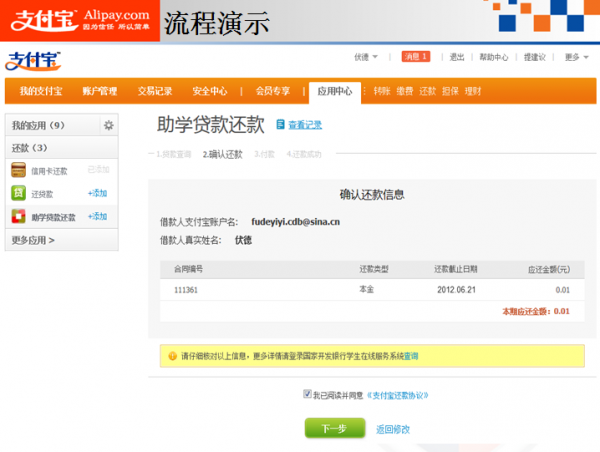Toggle the 我已阅读并同意 agreement checkbox
Screen dimensions: 600x452
(307, 395)
